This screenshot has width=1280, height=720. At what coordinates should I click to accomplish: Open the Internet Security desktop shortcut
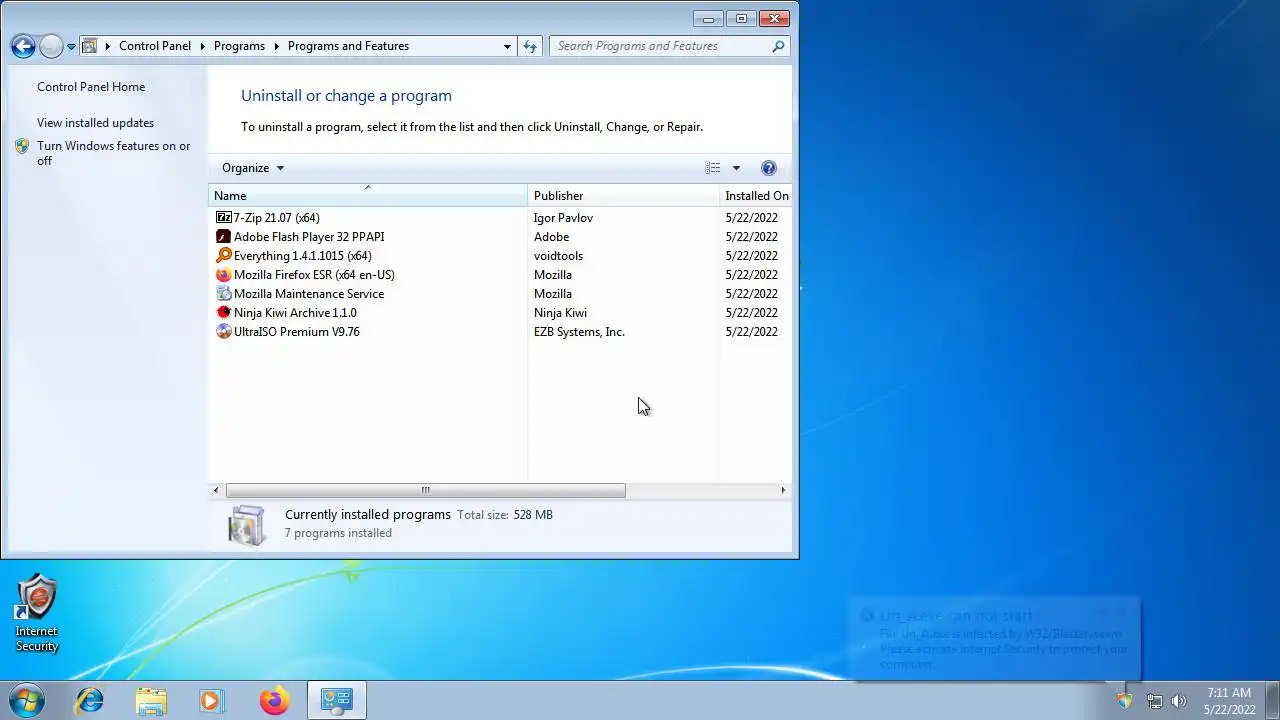click(x=37, y=612)
